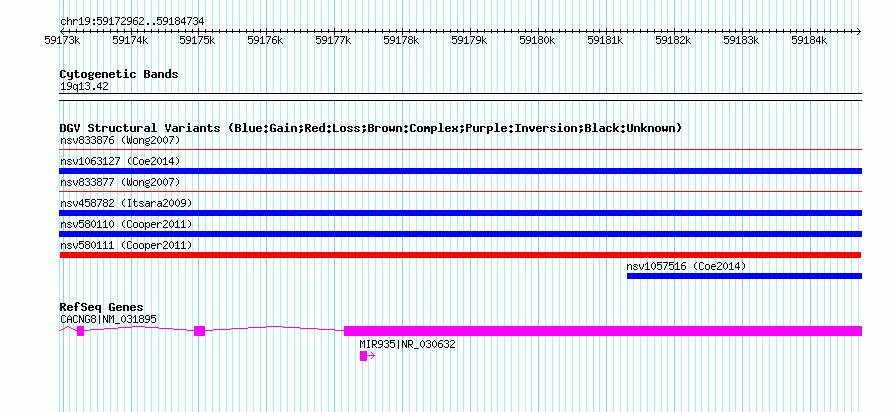Click the Cytogenetic Bands track title
The height and width of the screenshot is (412, 890).
119,74
